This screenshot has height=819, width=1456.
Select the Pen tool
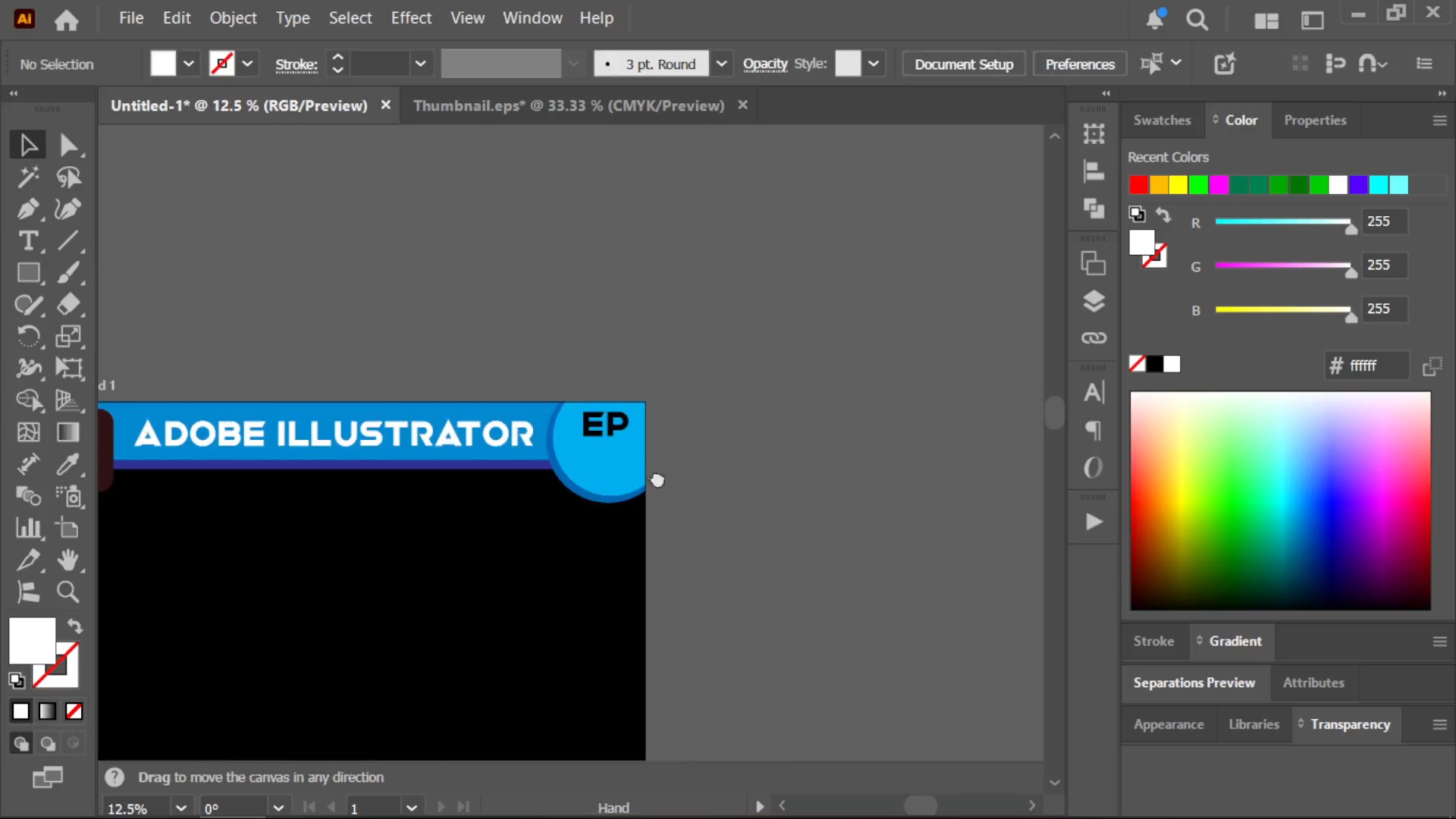pos(28,209)
